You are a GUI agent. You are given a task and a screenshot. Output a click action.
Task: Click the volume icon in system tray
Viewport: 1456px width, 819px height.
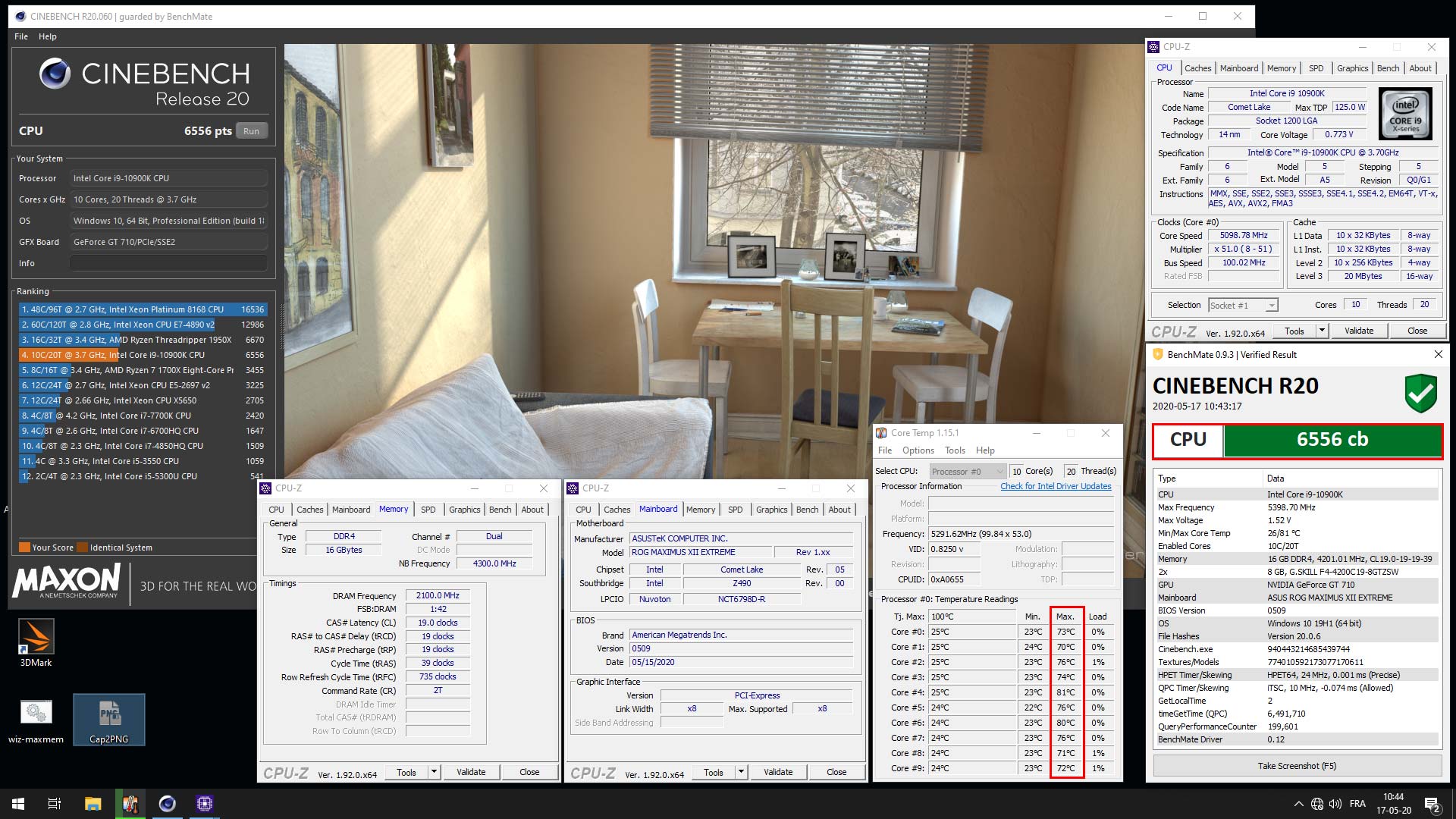coord(1335,804)
